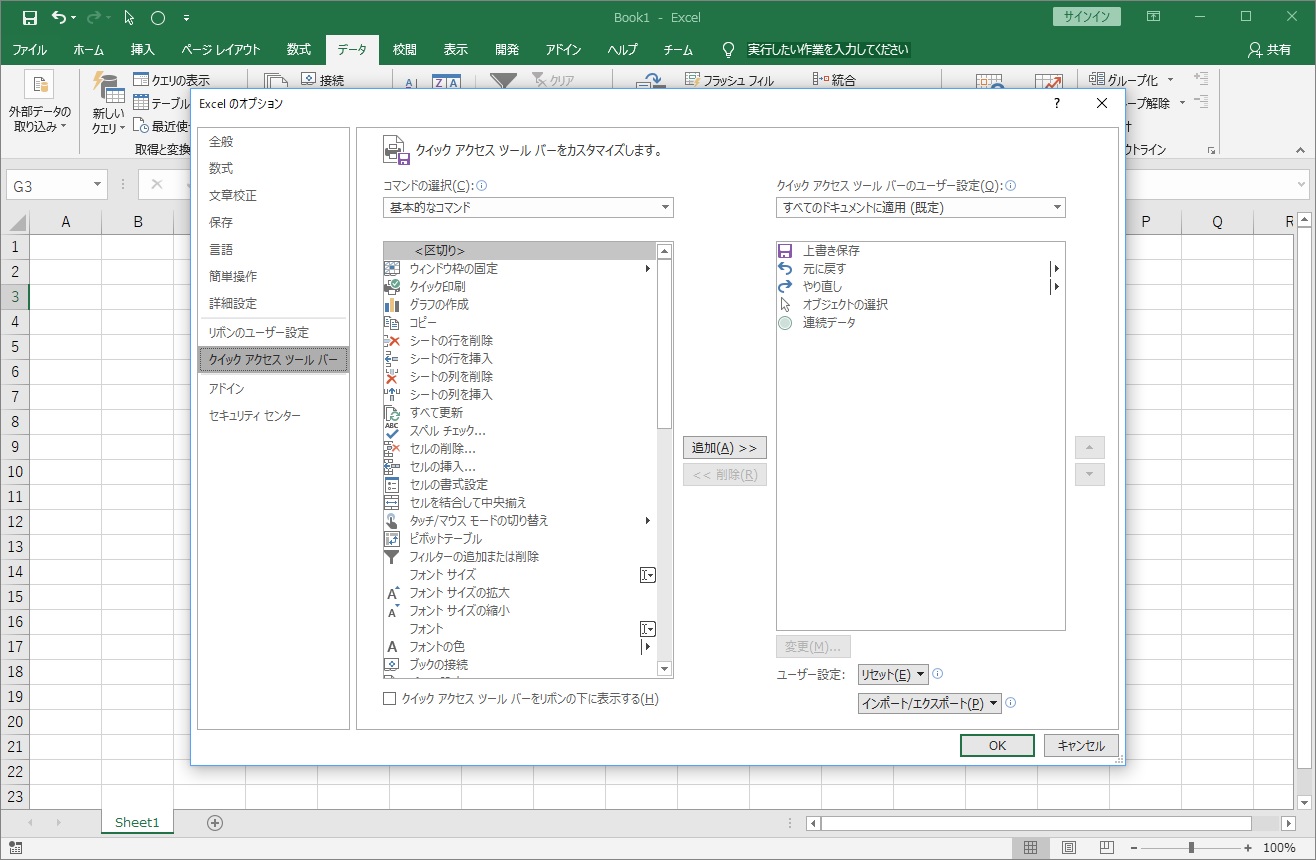Open the セキュリティ センター options category
The width and height of the screenshot is (1316, 860).
coord(273,415)
